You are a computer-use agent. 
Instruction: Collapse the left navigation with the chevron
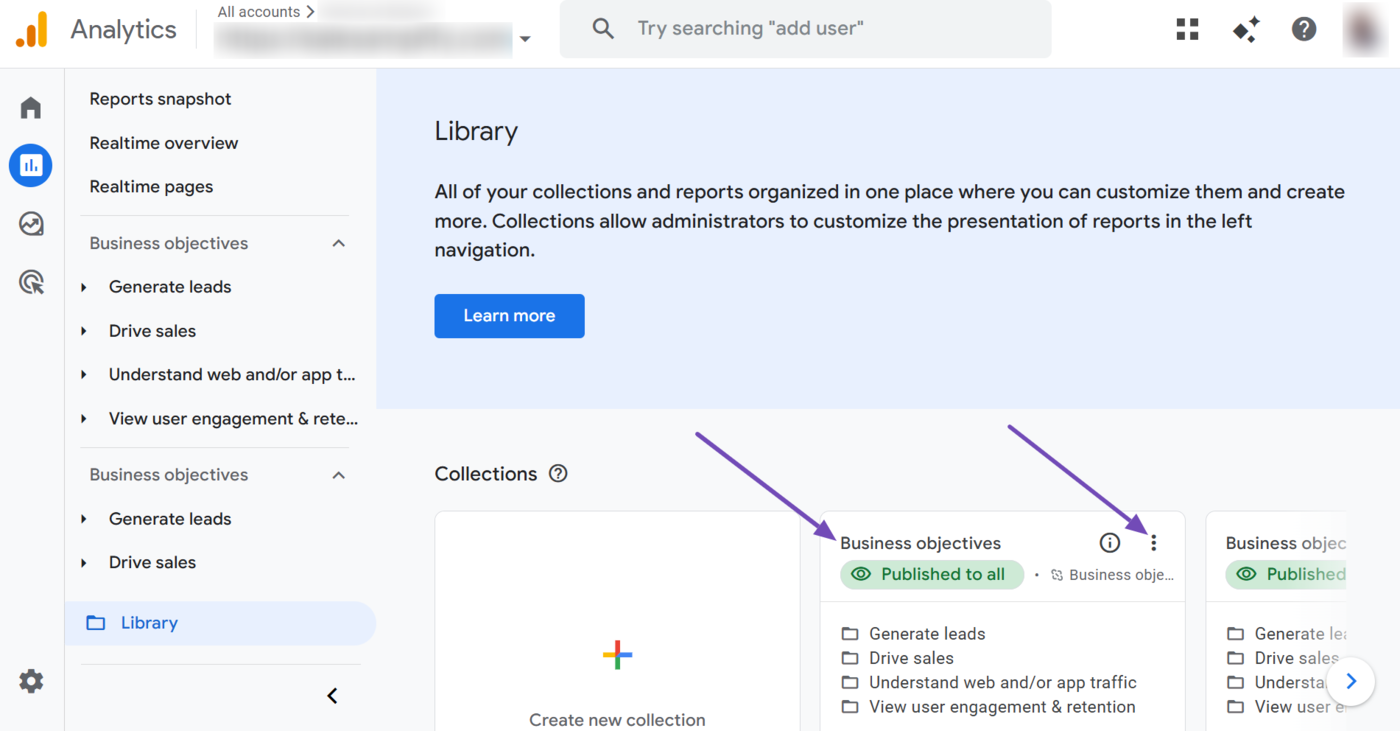tap(331, 695)
